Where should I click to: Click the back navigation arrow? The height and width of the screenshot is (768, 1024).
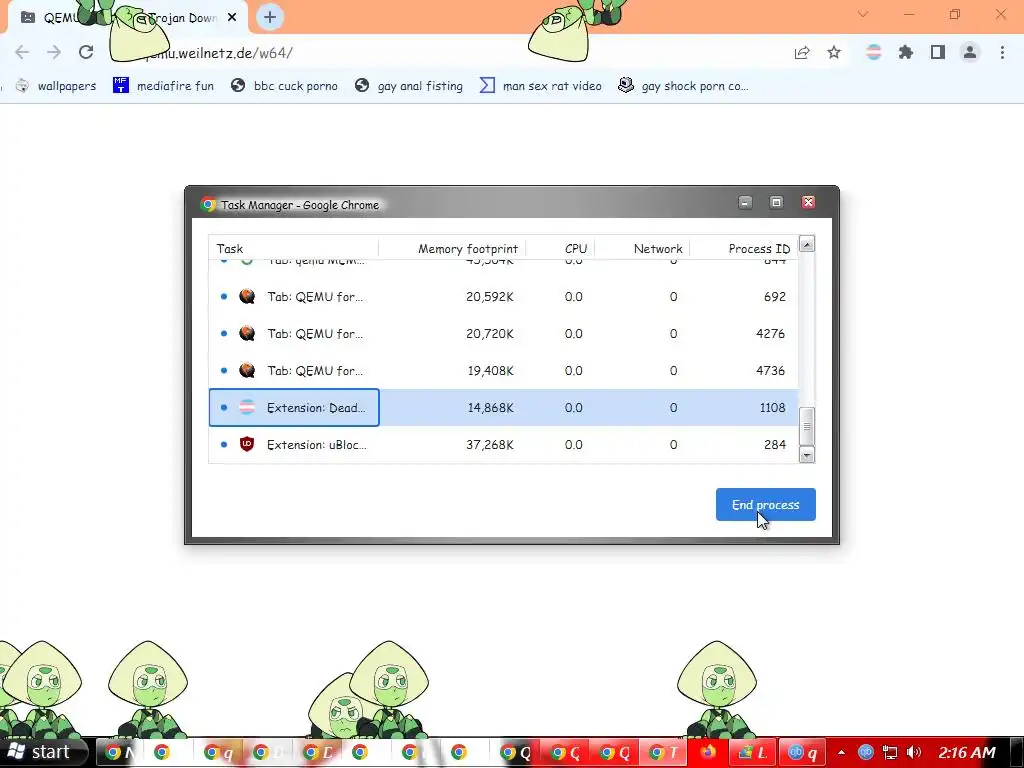click(x=22, y=52)
